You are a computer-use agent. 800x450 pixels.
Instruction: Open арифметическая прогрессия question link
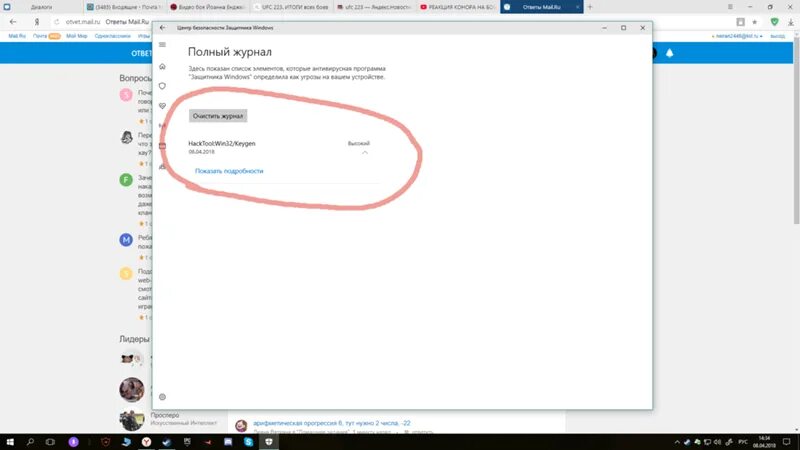pyautogui.click(x=332, y=423)
